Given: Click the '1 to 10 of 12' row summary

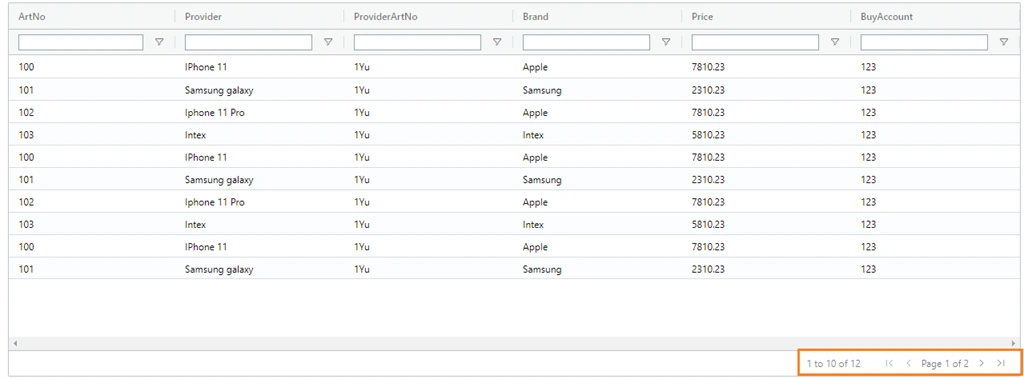Looking at the screenshot, I should coord(833,363).
